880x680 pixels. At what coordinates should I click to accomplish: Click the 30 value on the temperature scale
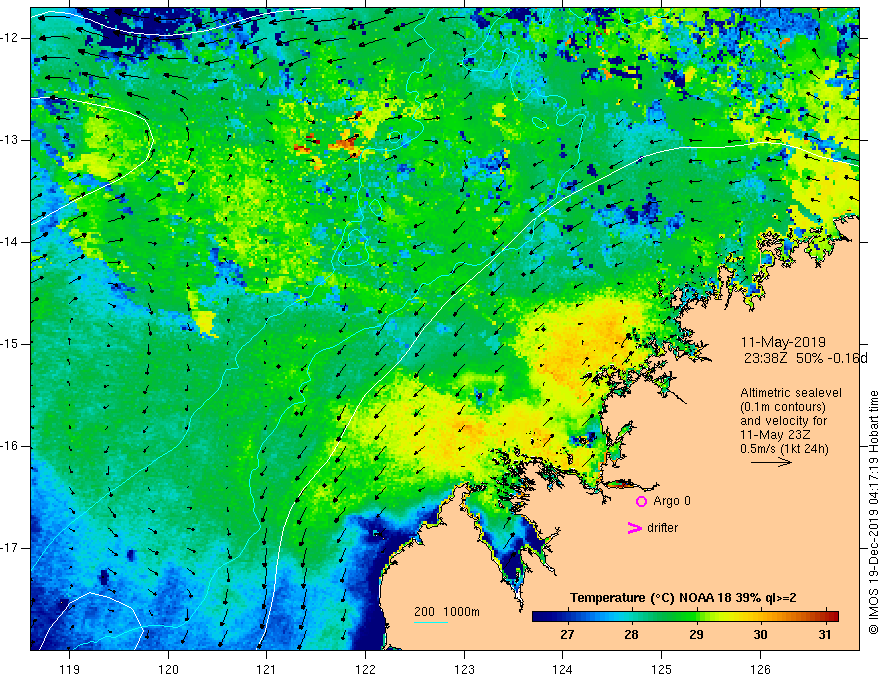760,635
